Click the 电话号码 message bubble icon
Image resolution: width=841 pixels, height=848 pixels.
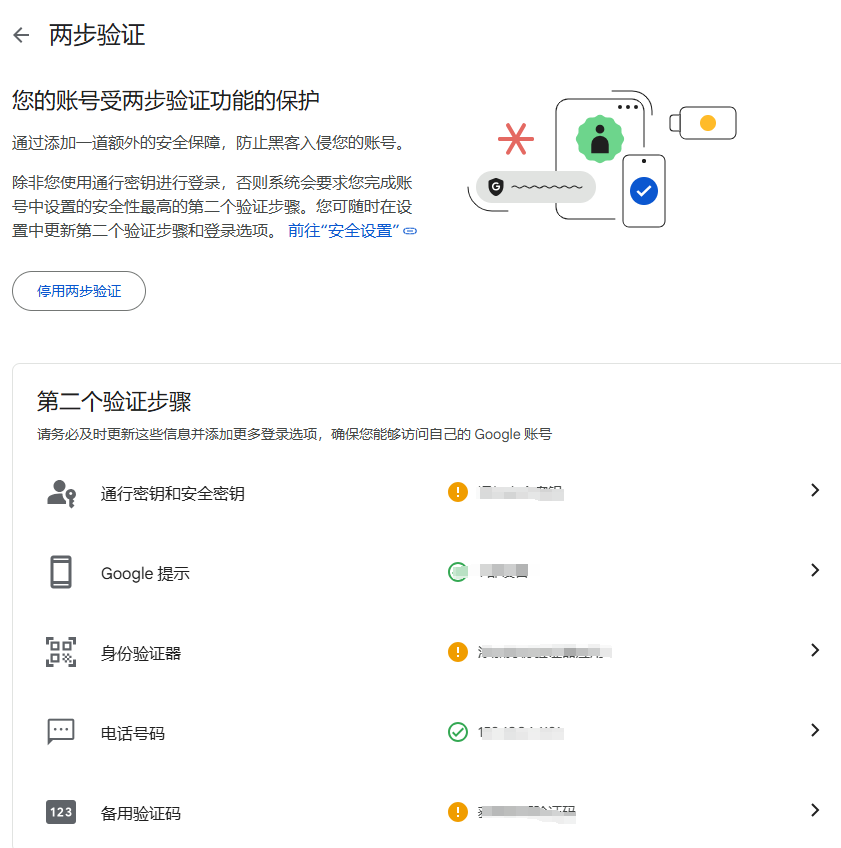[x=62, y=730]
